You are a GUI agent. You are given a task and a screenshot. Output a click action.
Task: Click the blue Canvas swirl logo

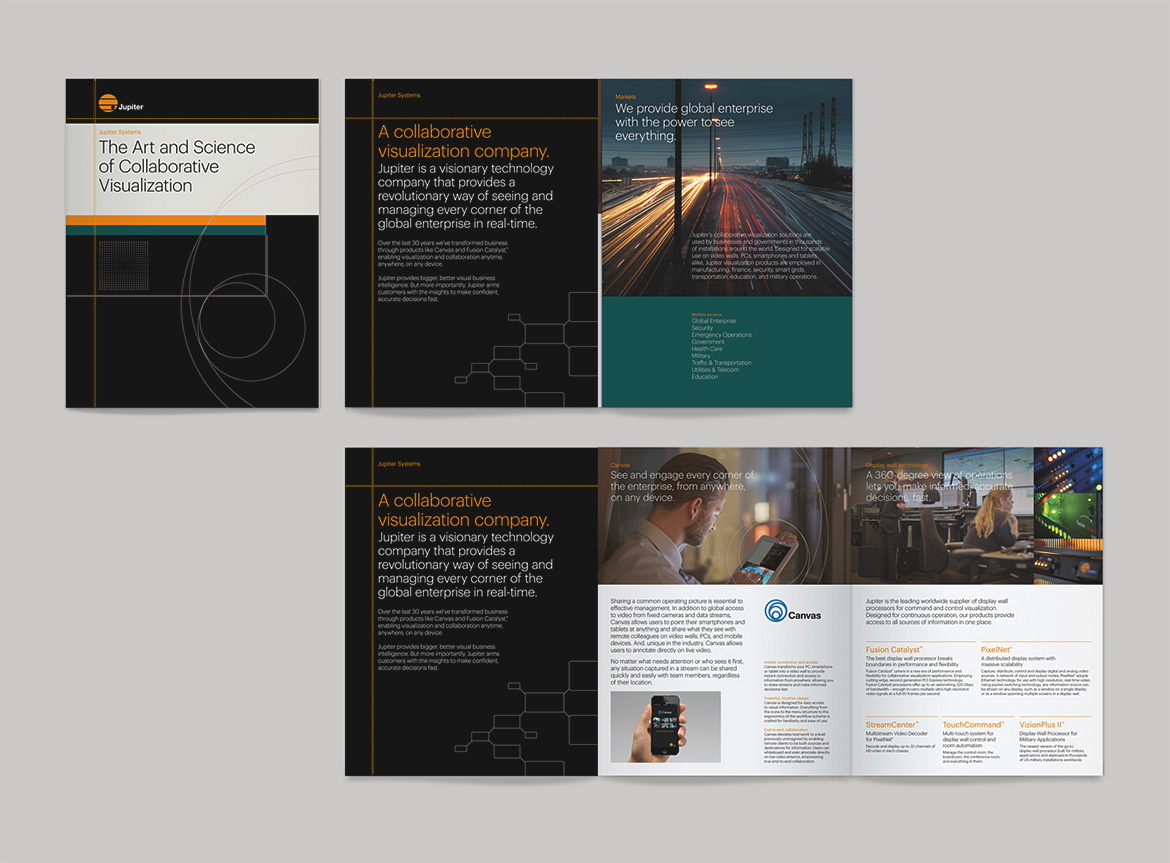(776, 611)
